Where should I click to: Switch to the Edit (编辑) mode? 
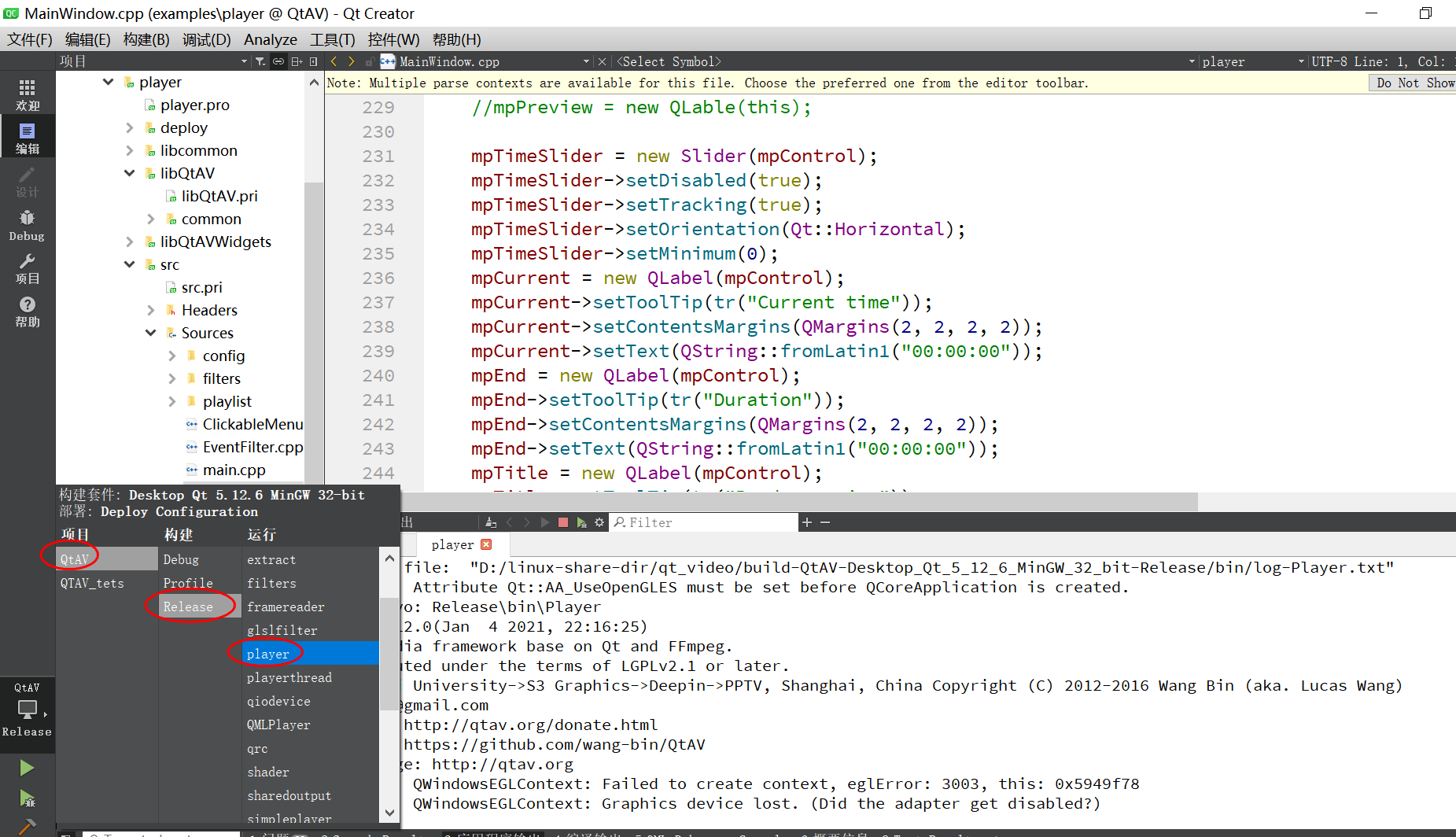click(27, 138)
